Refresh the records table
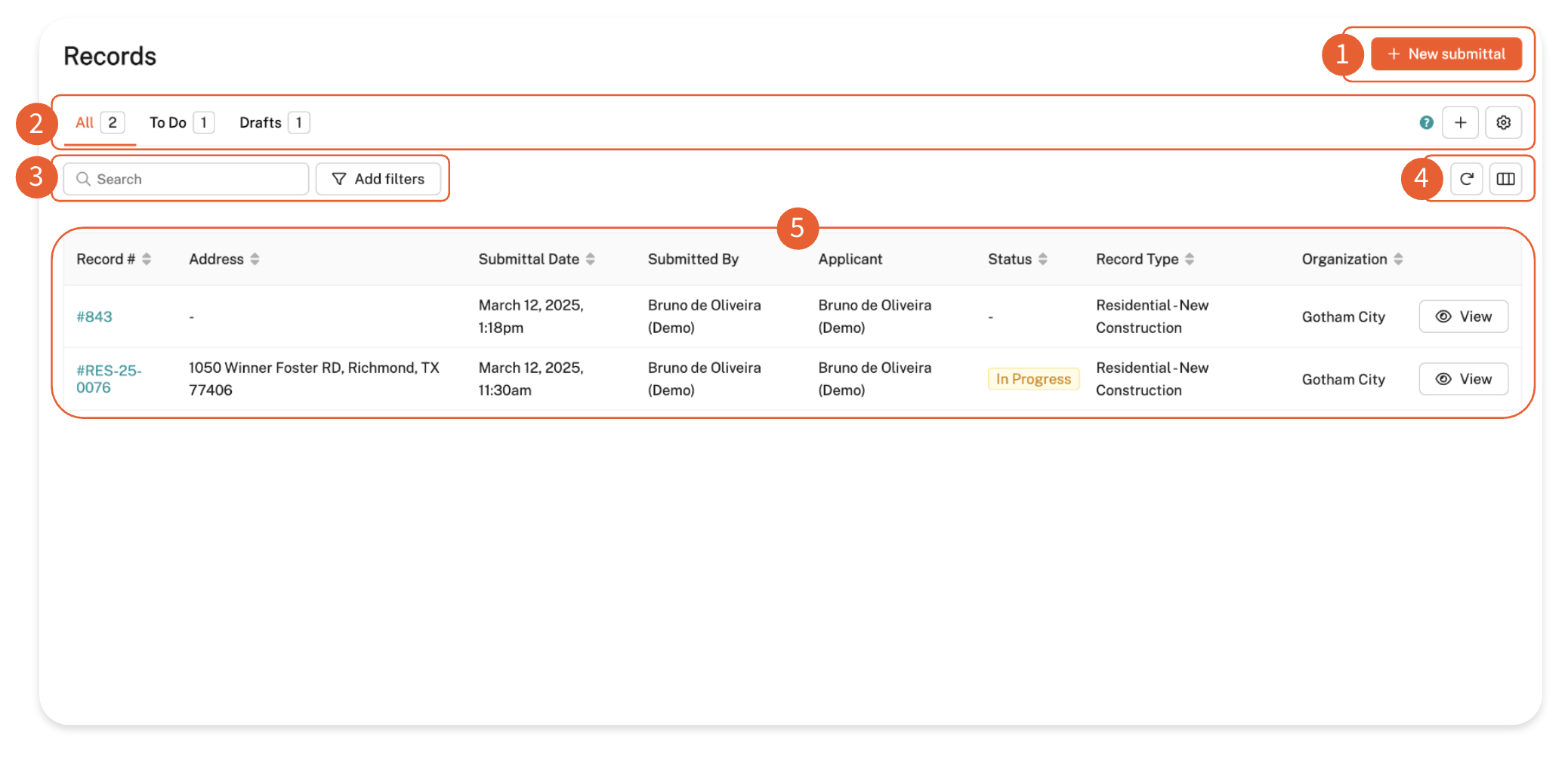Screen dimensions: 1568x764 1466,179
